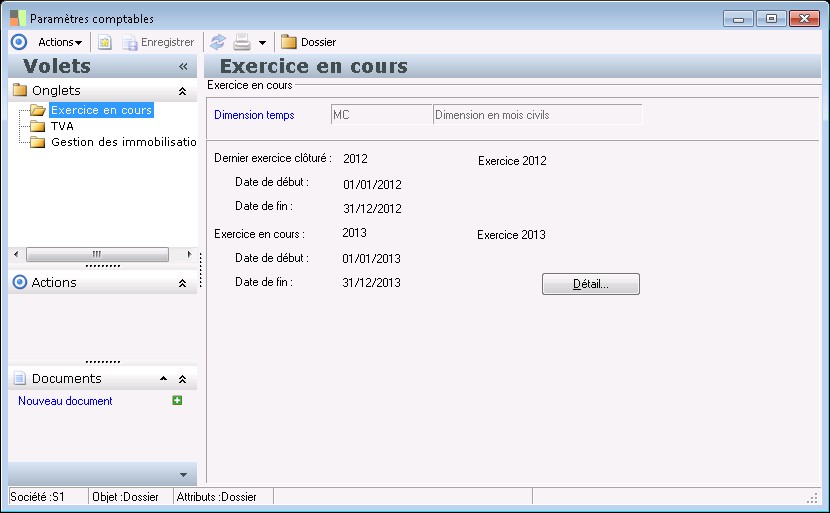This screenshot has height=513, width=830.
Task: Click the 31/12/2012 end date value
Action: 373,208
